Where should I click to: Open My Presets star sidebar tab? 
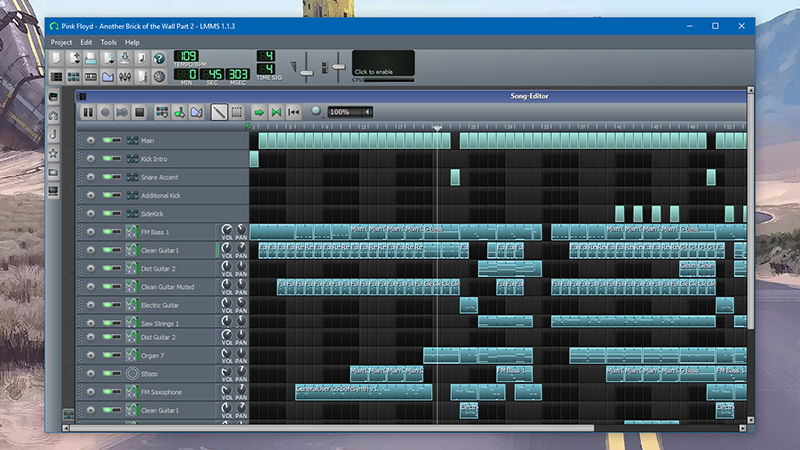pyautogui.click(x=53, y=153)
